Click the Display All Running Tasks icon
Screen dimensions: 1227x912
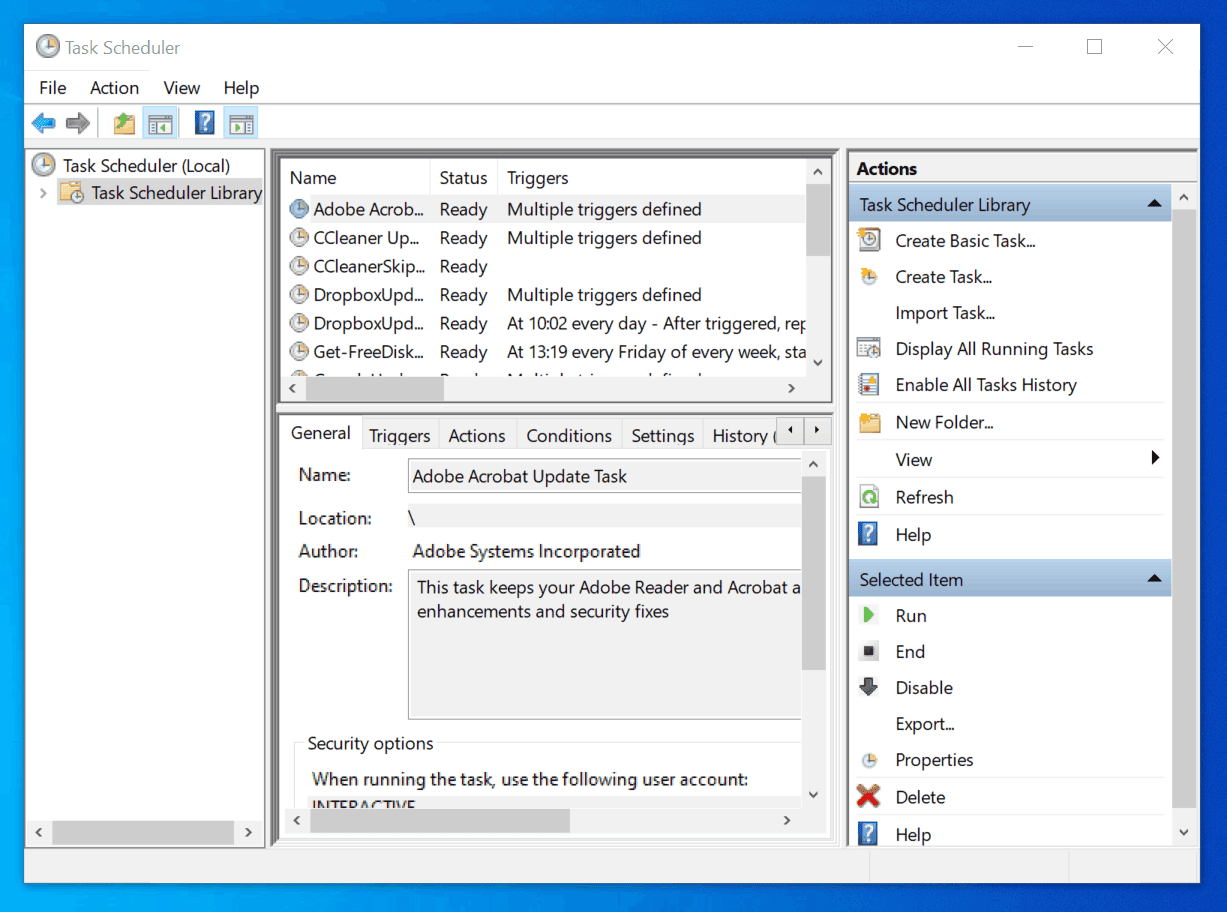(870, 349)
